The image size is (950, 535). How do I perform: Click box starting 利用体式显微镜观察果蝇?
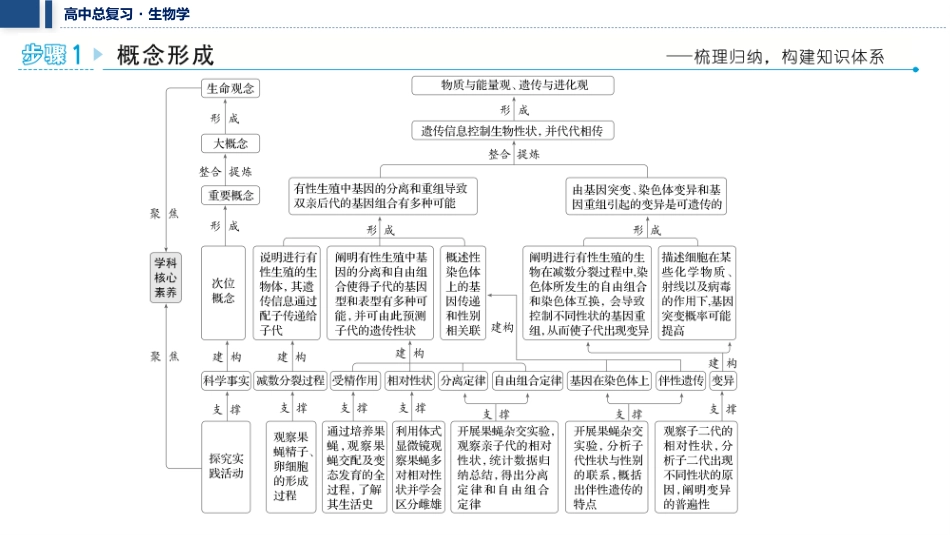click(x=419, y=467)
